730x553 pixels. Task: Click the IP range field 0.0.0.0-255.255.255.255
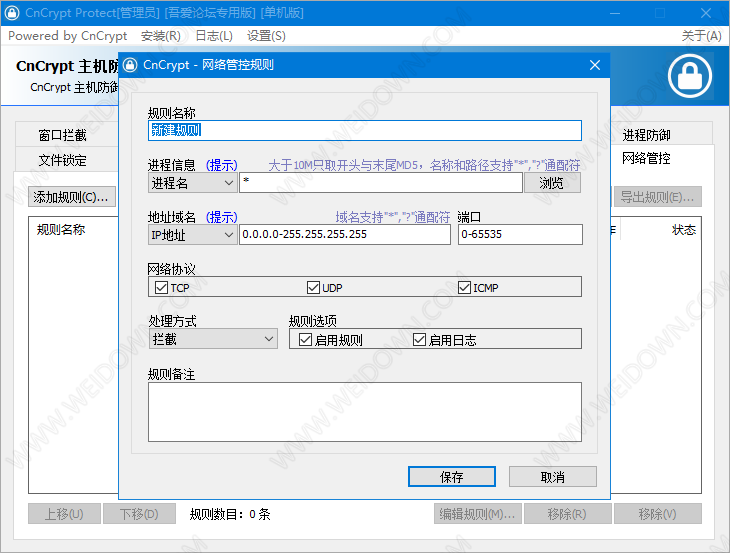pyautogui.click(x=345, y=234)
